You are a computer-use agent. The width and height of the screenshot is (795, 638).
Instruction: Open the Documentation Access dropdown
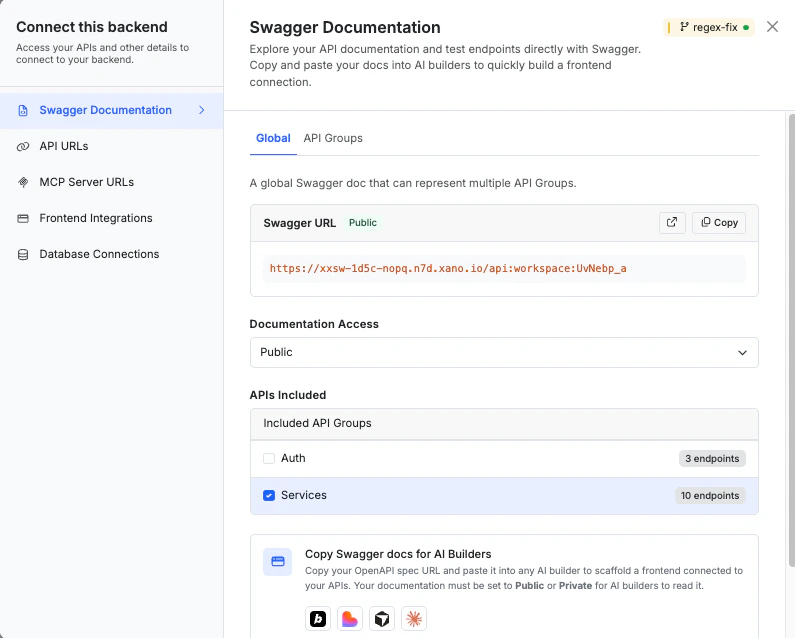coord(504,352)
